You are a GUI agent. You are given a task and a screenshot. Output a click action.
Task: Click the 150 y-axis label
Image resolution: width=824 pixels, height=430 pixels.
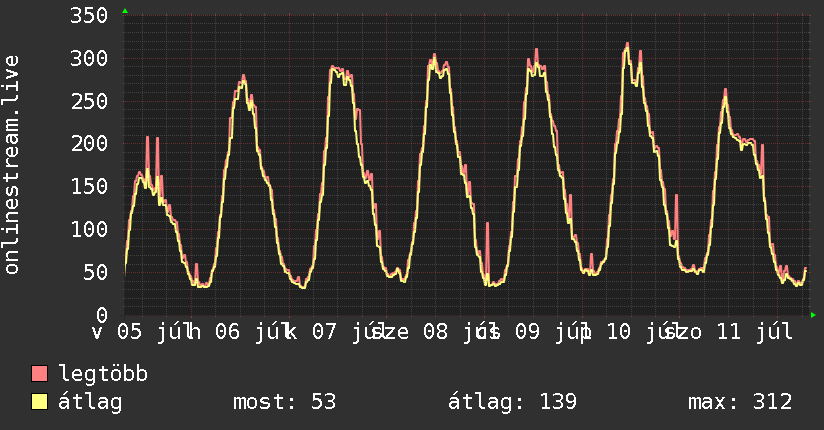[89, 187]
